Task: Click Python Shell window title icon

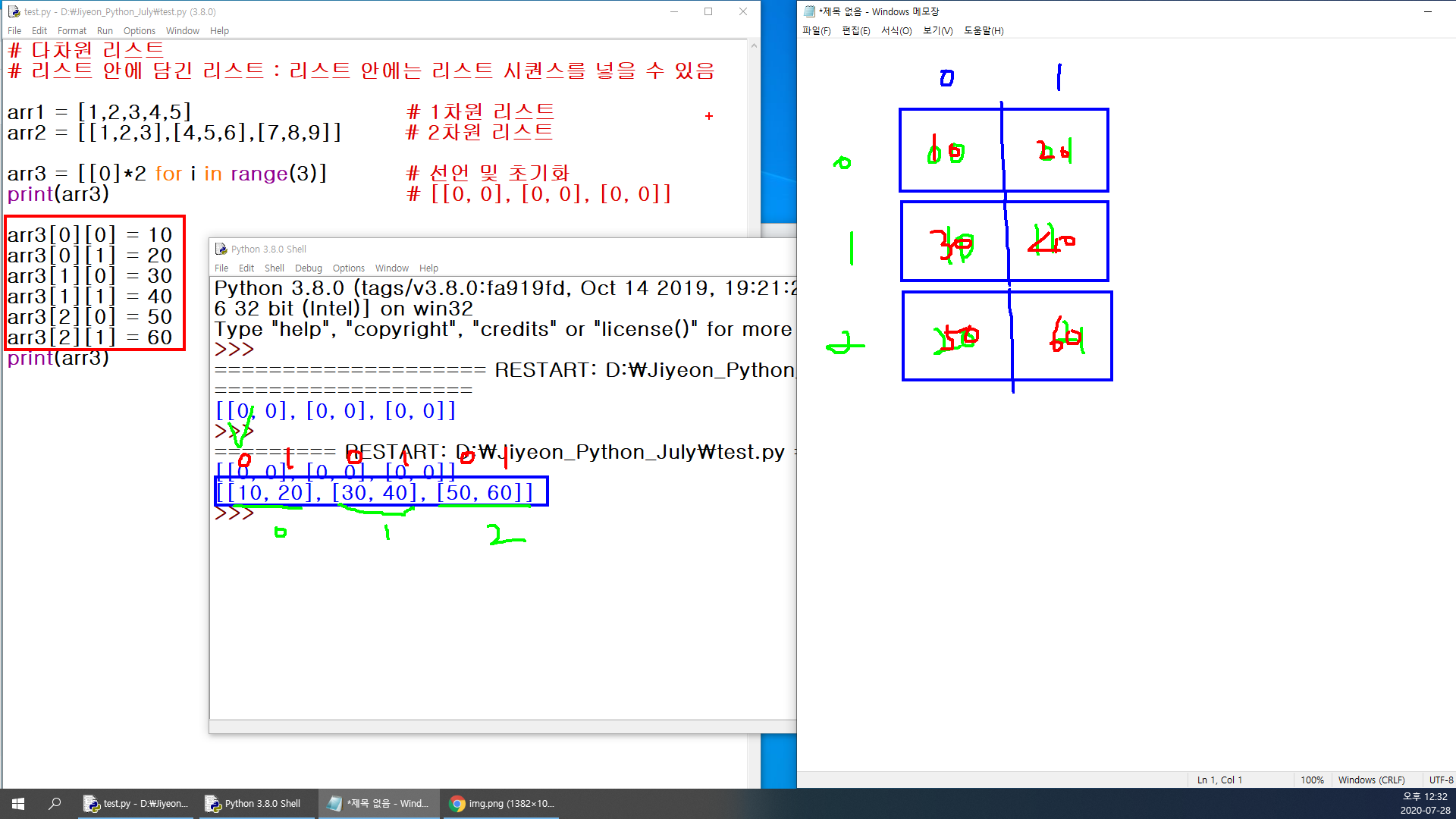Action: pyautogui.click(x=221, y=249)
